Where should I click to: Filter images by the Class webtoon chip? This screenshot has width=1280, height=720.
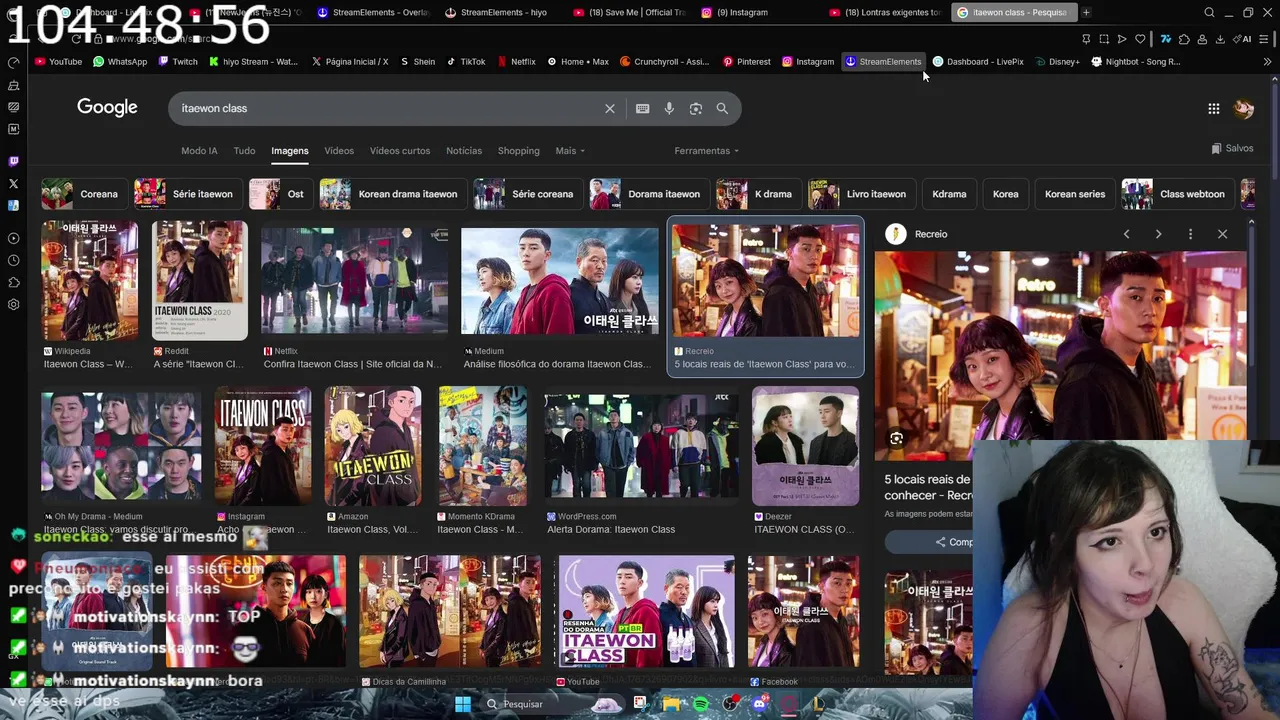(1178, 194)
